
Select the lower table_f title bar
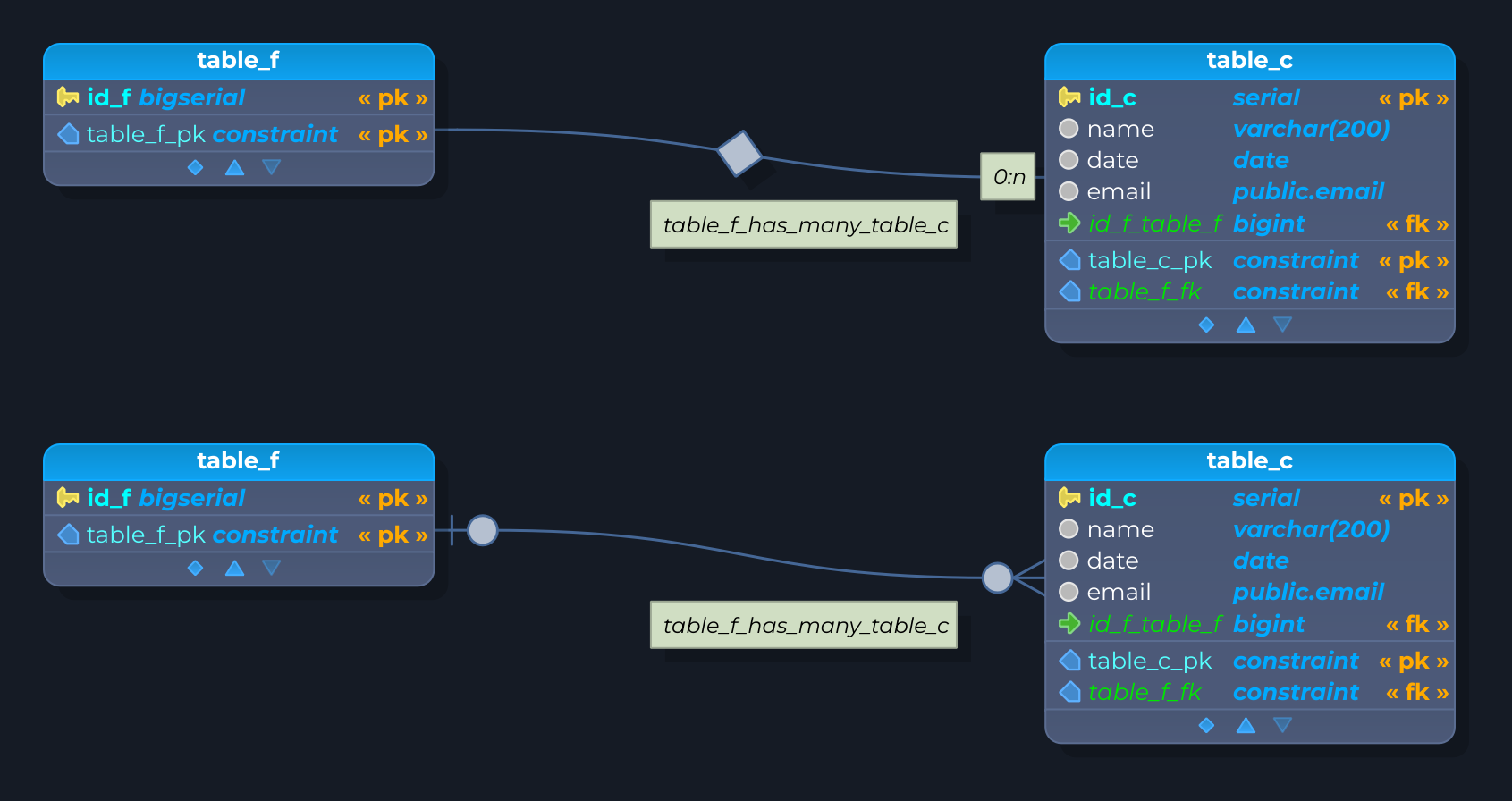239,461
